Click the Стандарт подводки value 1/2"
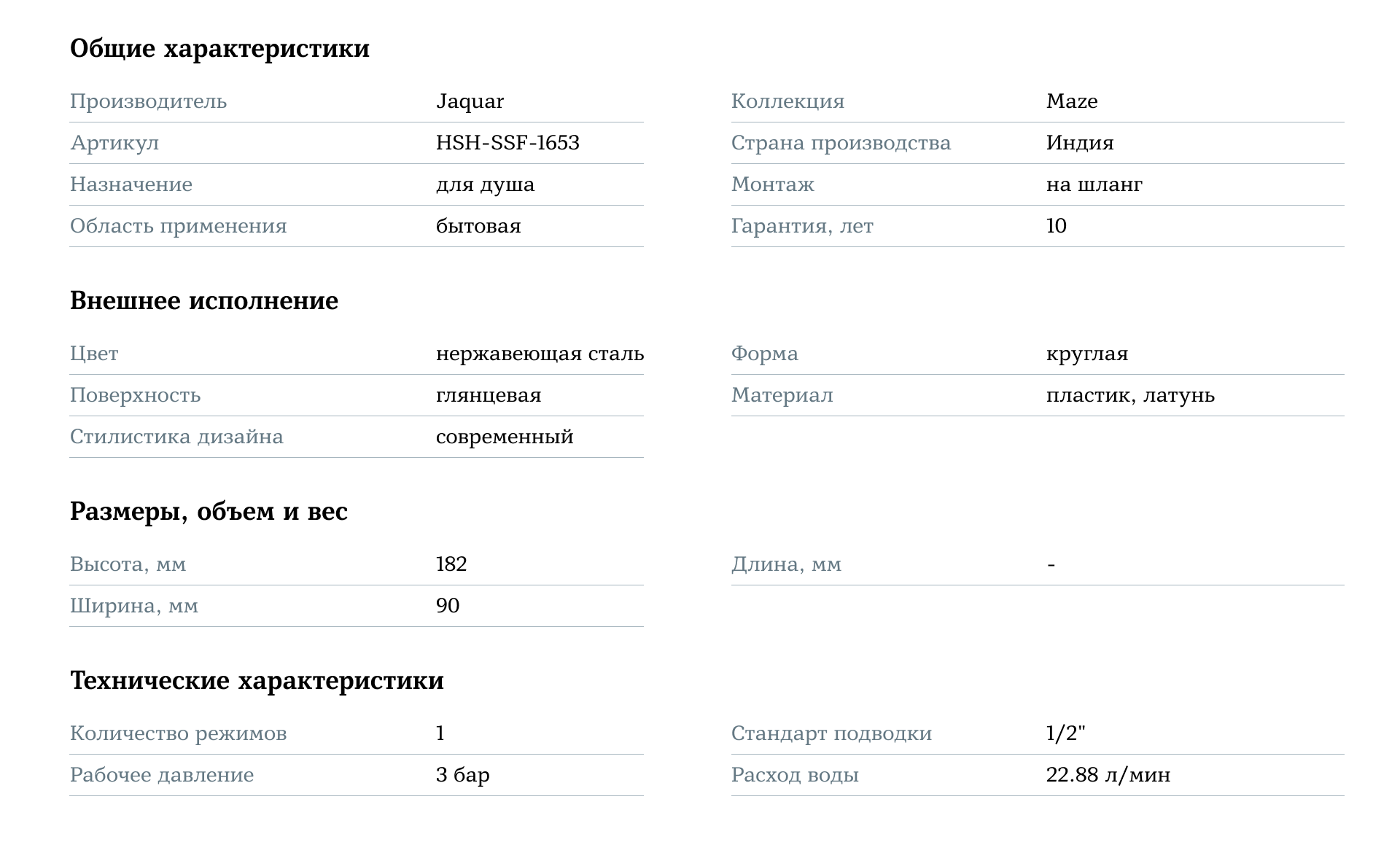Viewport: 1400px width, 853px height. (x=1066, y=733)
